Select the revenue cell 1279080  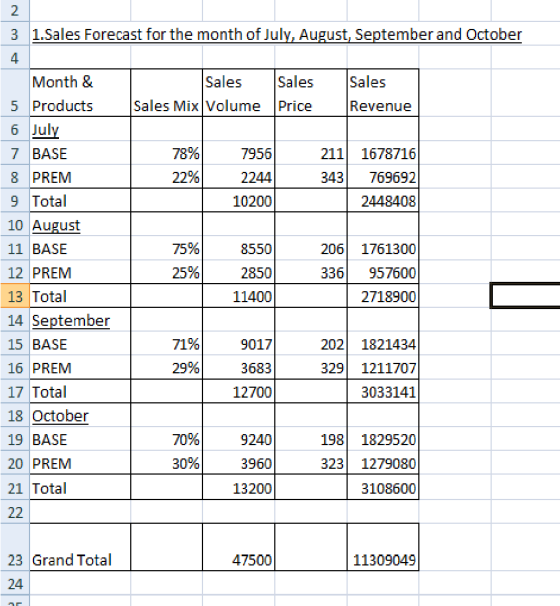(x=383, y=463)
